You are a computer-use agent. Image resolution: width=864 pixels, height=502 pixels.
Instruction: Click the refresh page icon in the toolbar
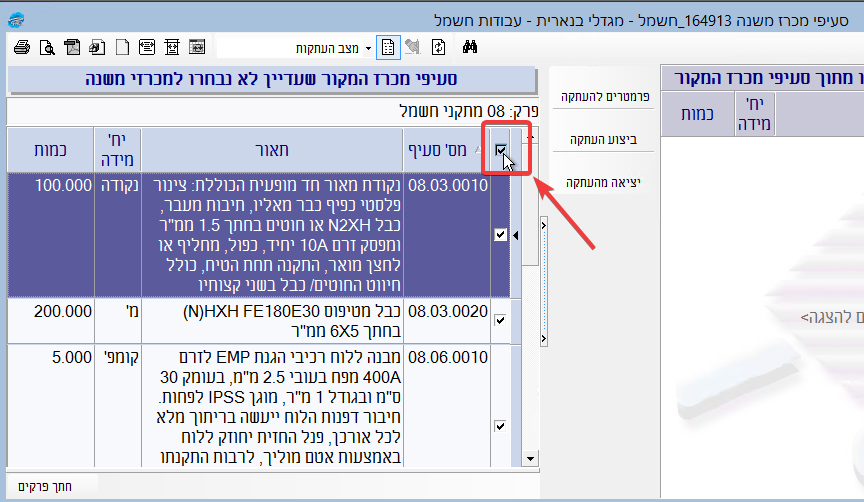[438, 47]
